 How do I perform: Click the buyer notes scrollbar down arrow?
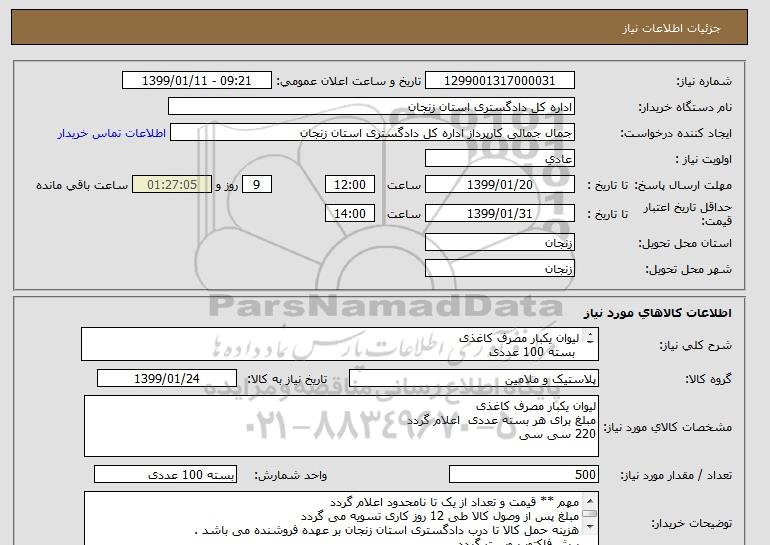[590, 527]
